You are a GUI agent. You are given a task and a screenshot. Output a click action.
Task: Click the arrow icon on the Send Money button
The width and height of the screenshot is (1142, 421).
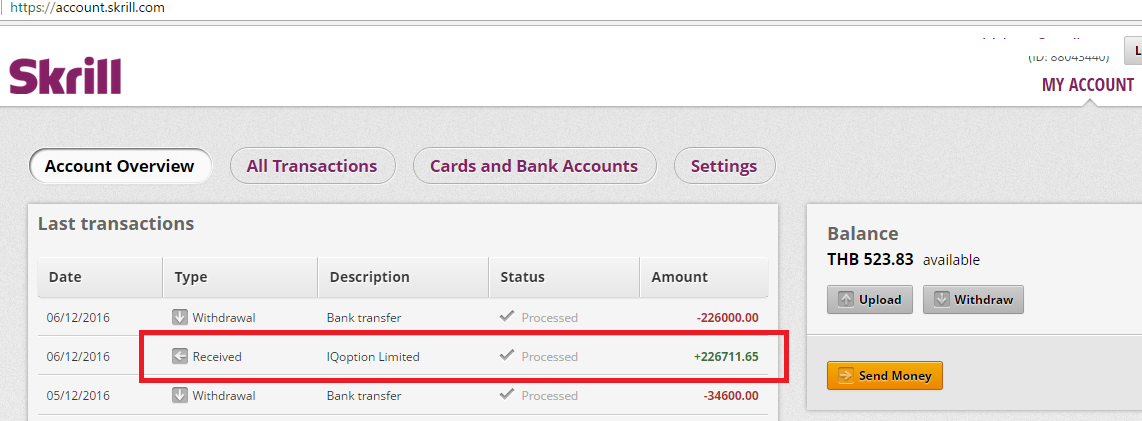[845, 376]
